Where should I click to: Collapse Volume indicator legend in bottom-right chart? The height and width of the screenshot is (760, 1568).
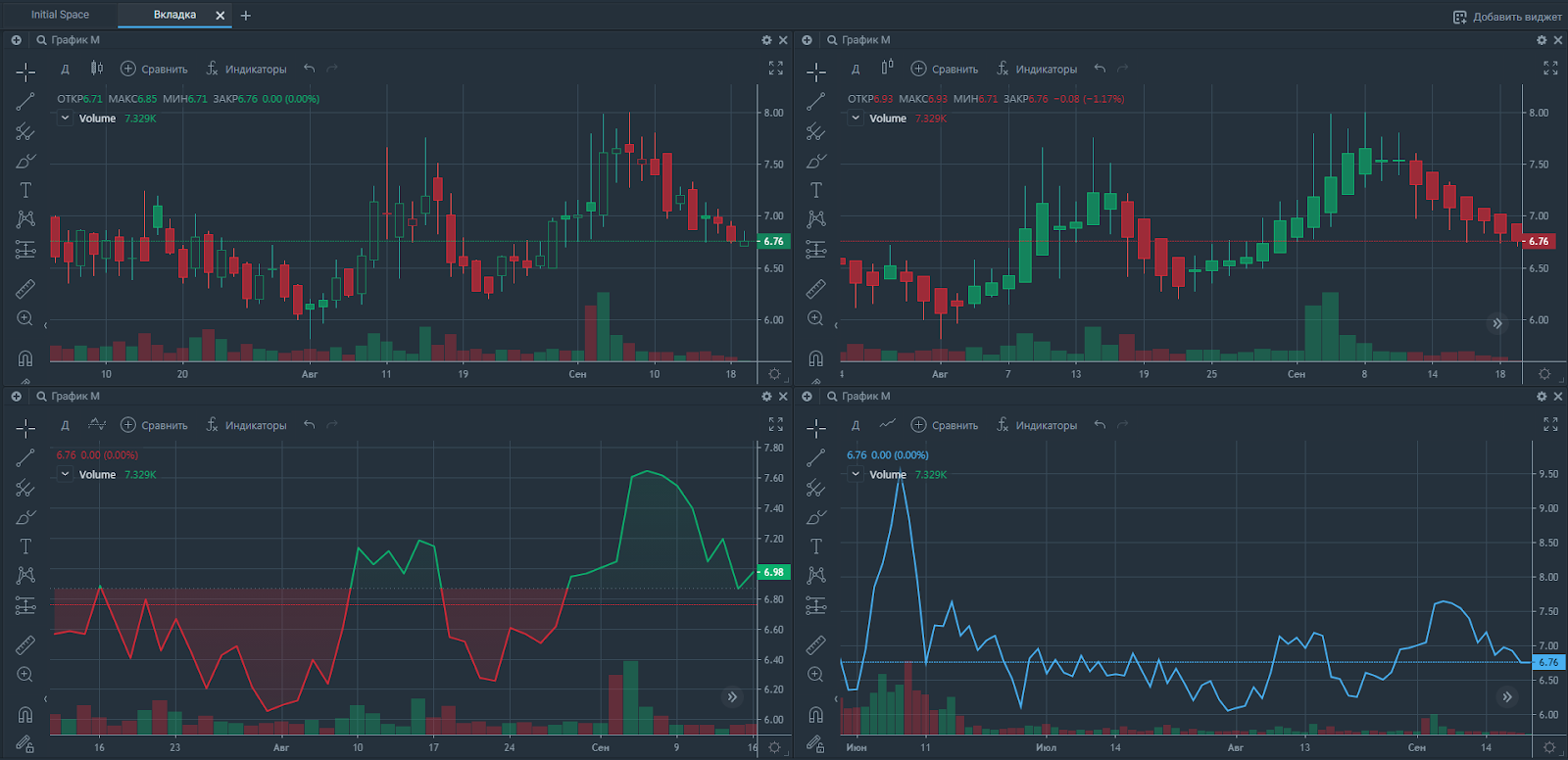[856, 475]
